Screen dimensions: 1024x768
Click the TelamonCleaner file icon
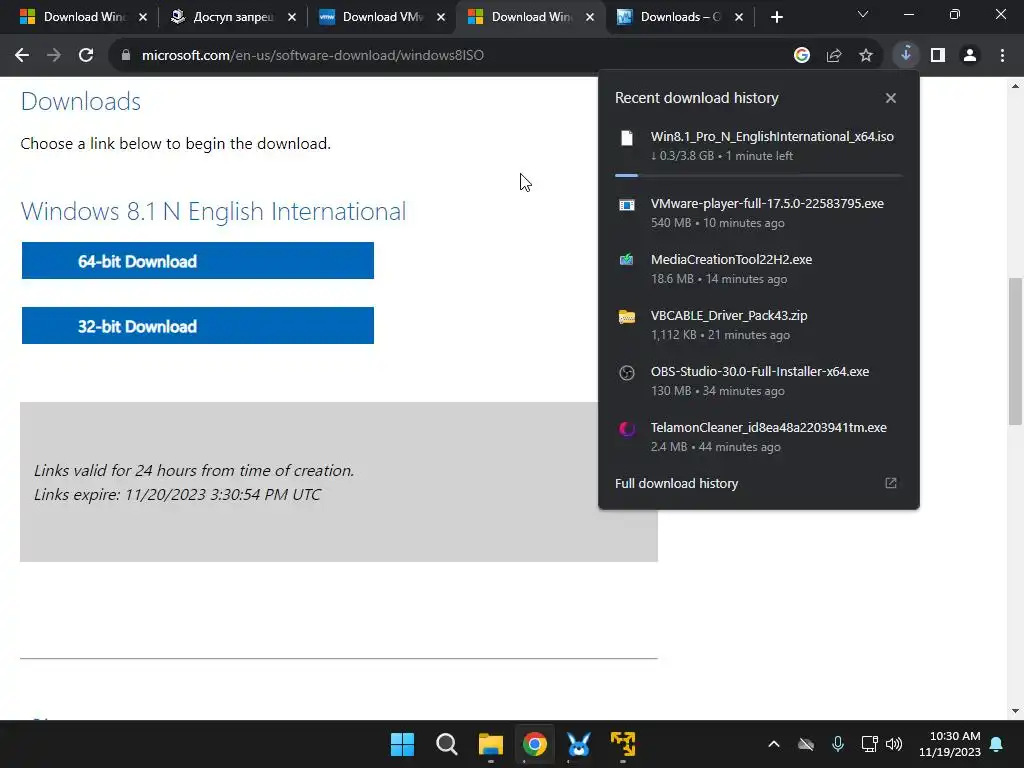[x=627, y=429]
